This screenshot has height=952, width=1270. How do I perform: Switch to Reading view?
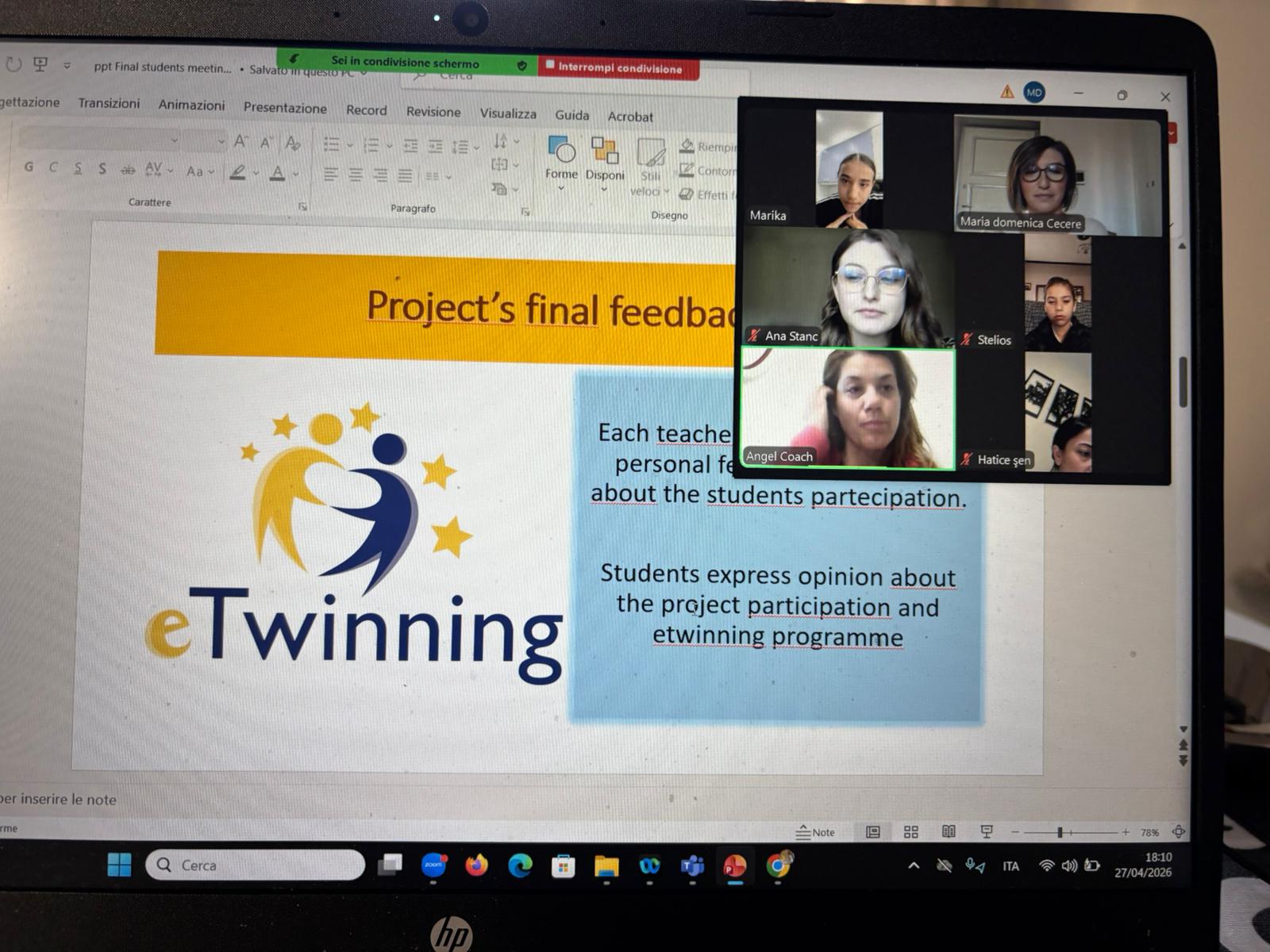pos(949,831)
